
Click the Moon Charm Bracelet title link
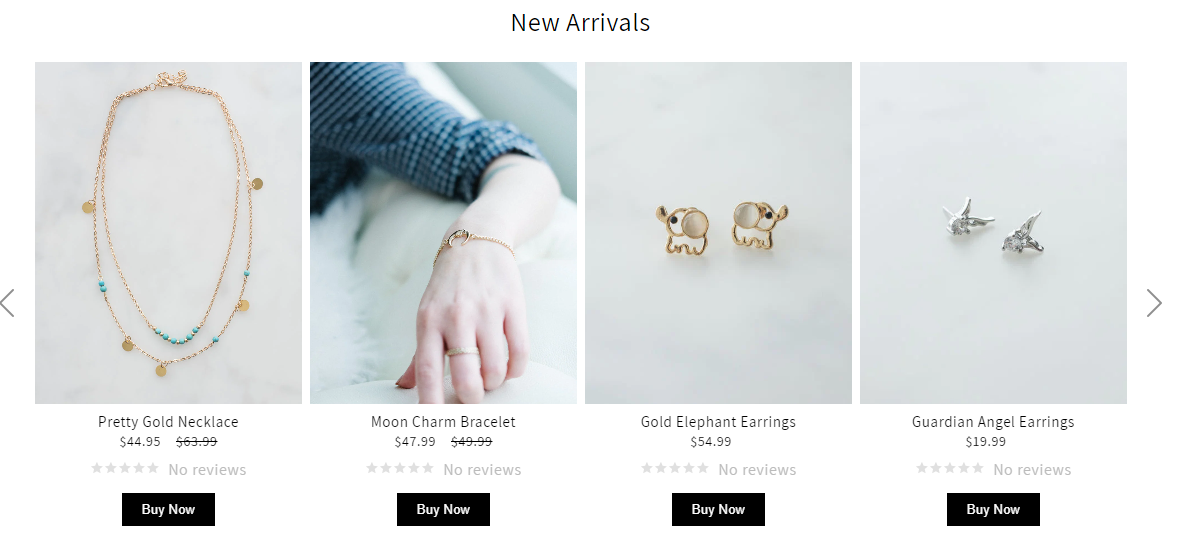[444, 422]
